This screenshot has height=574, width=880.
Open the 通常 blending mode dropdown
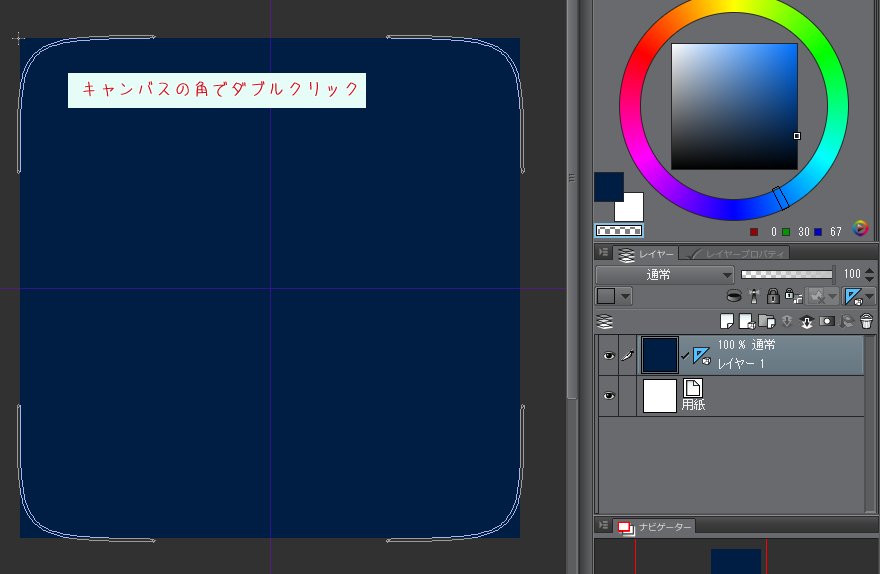point(665,274)
